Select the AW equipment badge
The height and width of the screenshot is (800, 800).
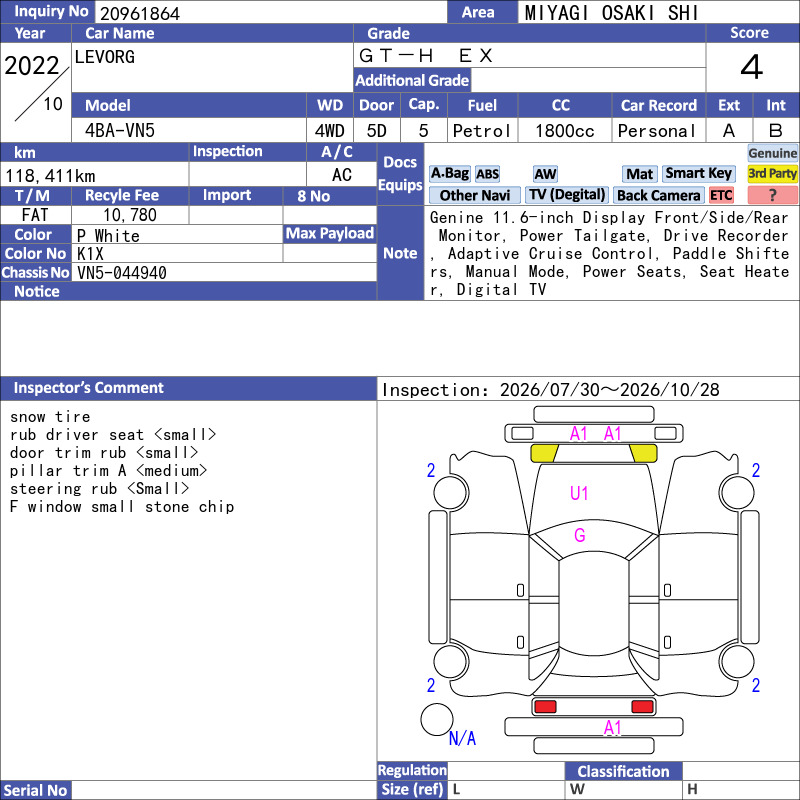click(x=545, y=174)
